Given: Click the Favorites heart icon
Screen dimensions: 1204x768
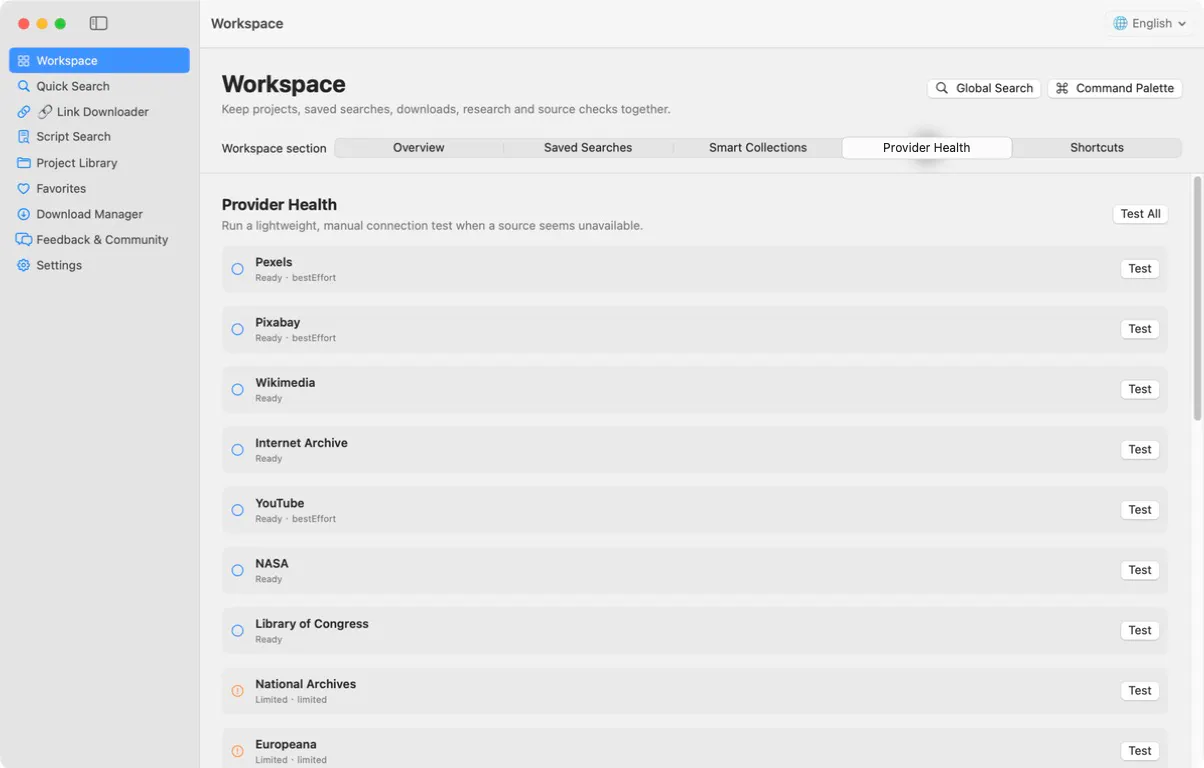Looking at the screenshot, I should [x=24, y=188].
